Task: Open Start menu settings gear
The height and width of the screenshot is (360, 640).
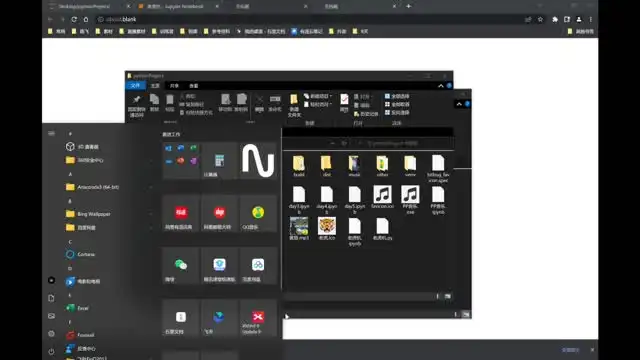Action: pos(51,333)
